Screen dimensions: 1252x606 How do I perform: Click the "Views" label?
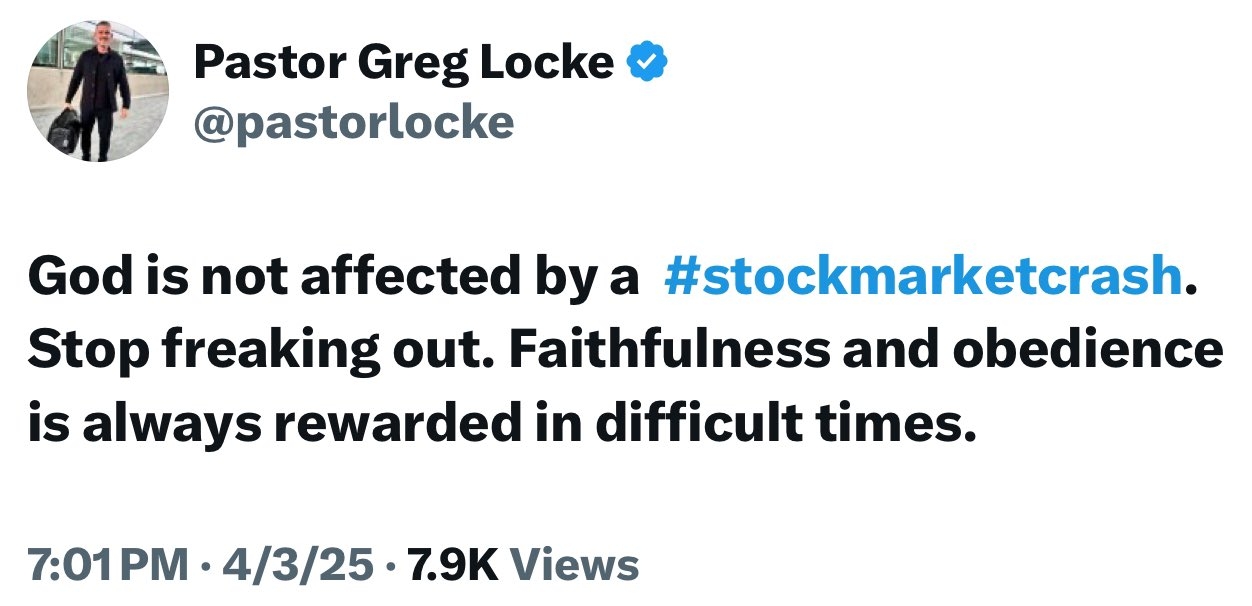coord(575,565)
